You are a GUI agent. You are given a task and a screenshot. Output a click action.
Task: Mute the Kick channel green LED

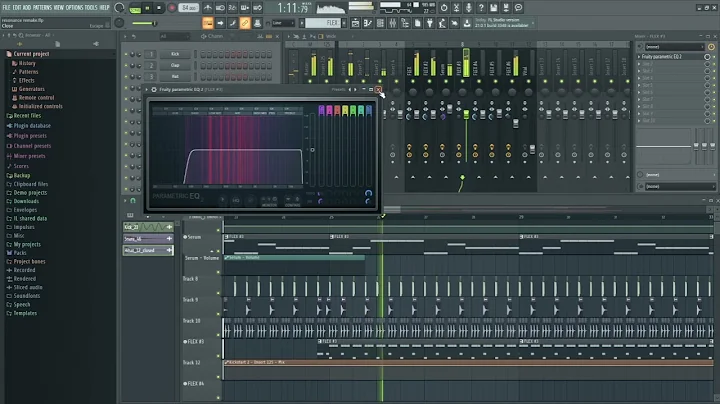(x=126, y=54)
